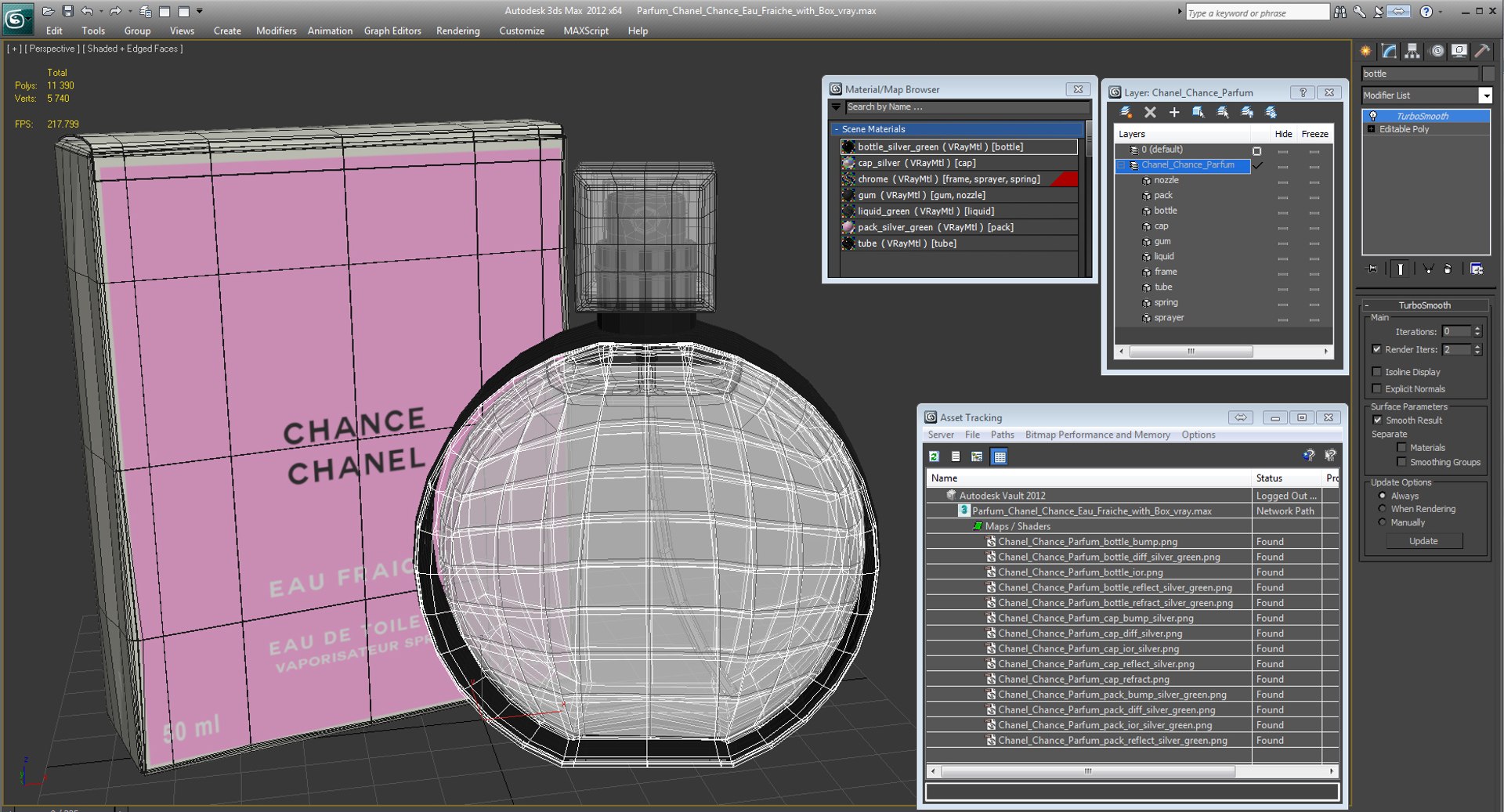Collapse the Chanel_Chance_Parfum layer tree

point(1122,165)
